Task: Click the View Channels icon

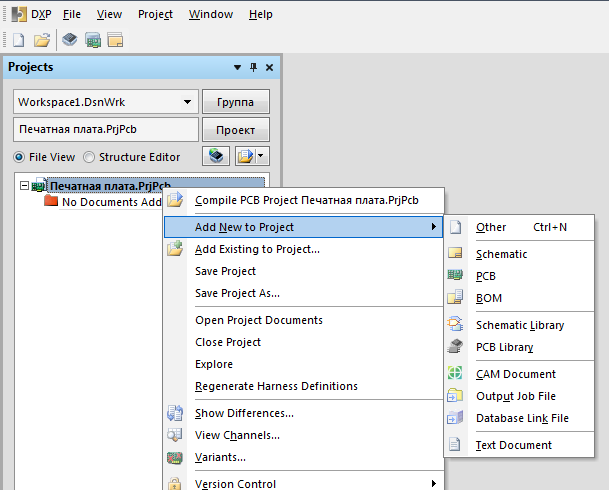Action: tap(175, 435)
